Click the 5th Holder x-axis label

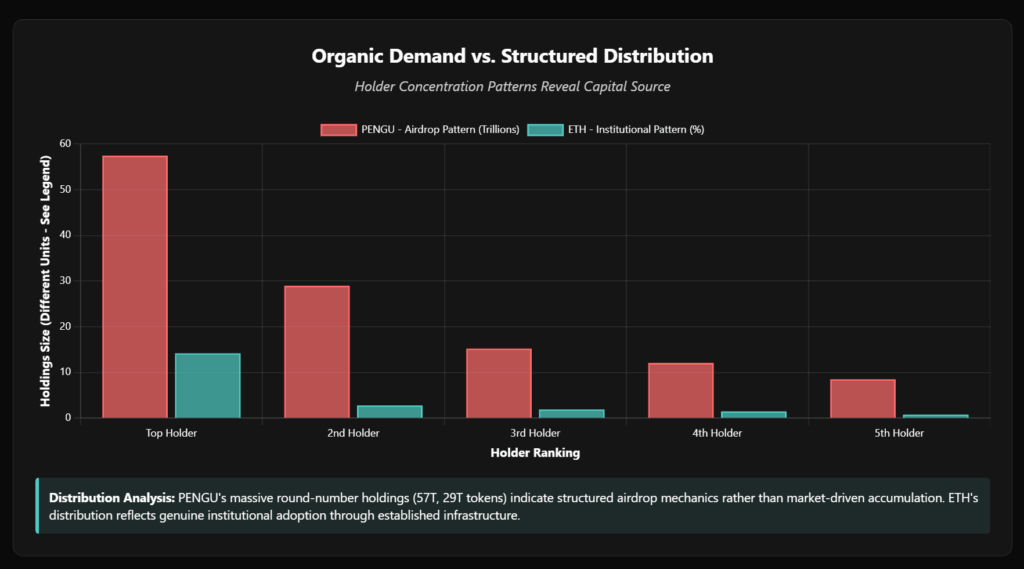[899, 433]
